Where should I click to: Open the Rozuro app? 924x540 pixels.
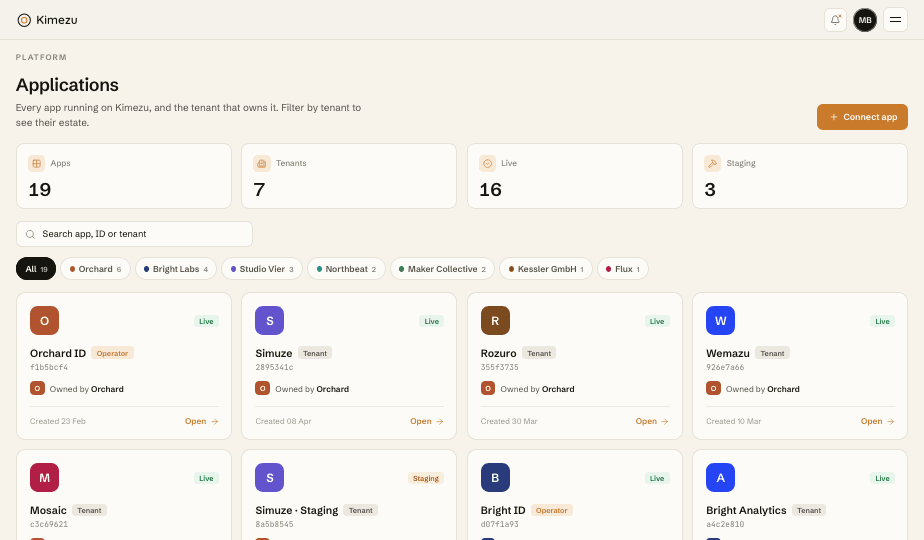click(652, 422)
